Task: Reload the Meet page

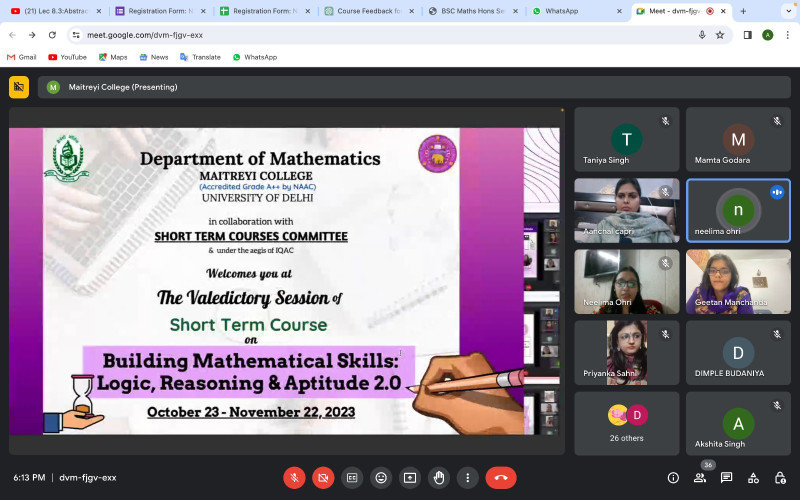Action: [52, 35]
